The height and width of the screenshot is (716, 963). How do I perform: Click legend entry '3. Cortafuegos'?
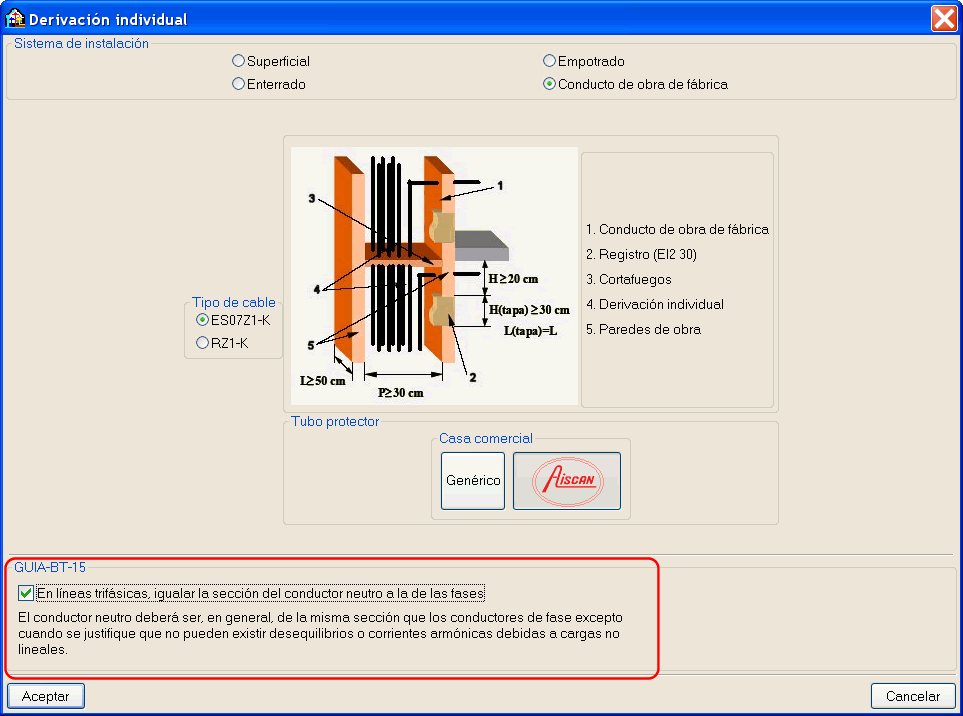(x=628, y=279)
